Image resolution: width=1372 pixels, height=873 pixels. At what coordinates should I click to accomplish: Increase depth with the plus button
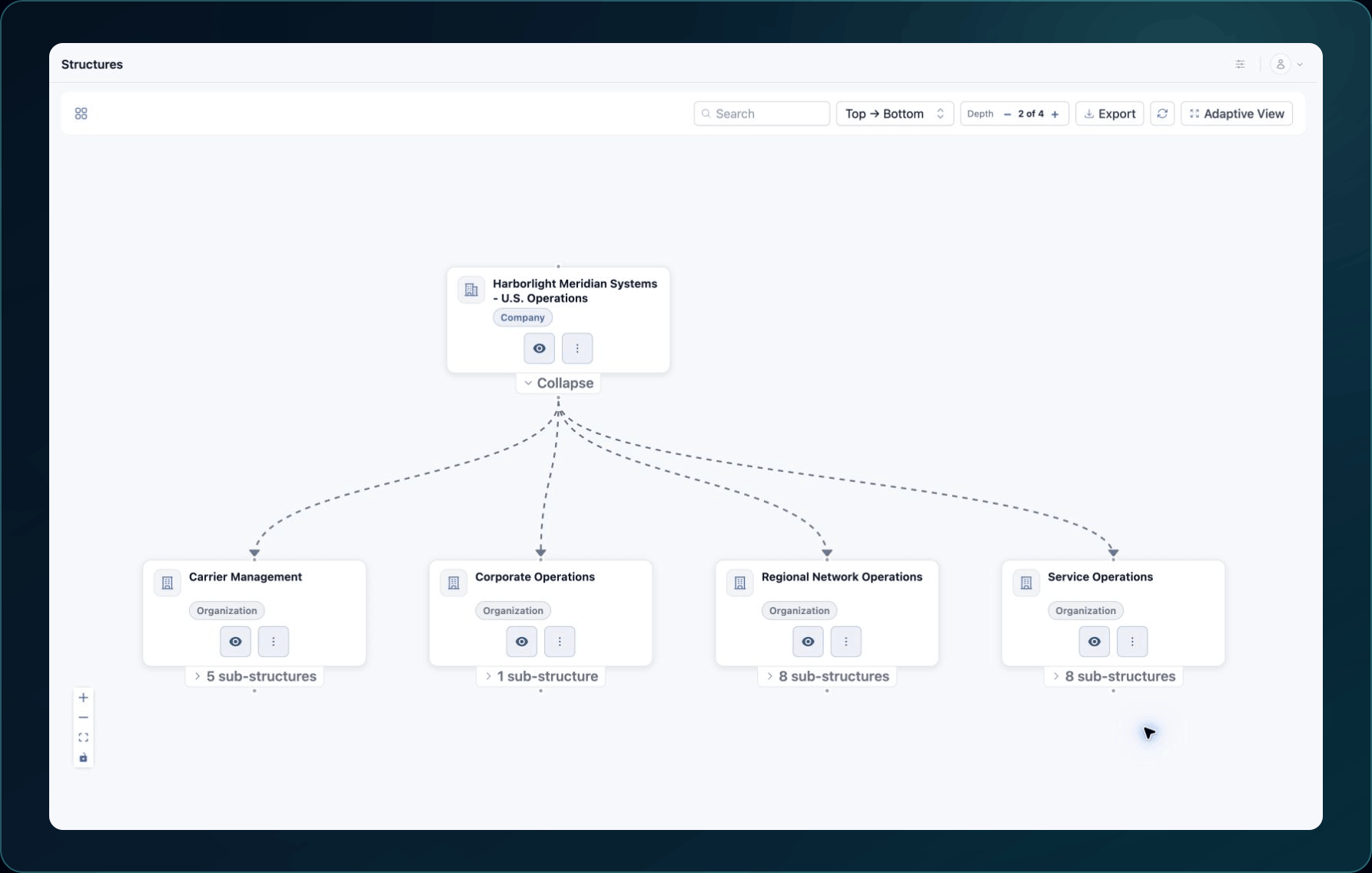tap(1055, 115)
